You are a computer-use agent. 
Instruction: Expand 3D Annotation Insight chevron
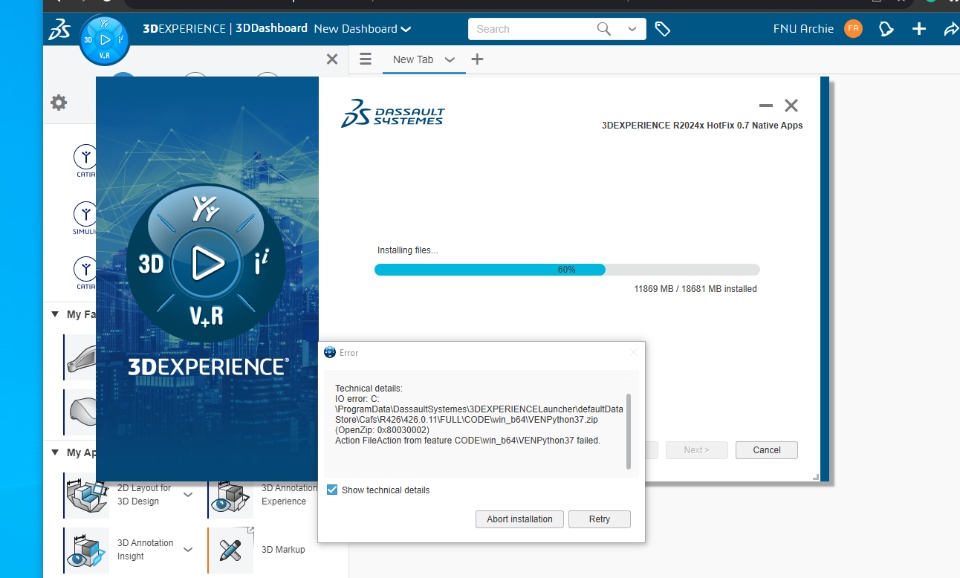pyautogui.click(x=188, y=549)
